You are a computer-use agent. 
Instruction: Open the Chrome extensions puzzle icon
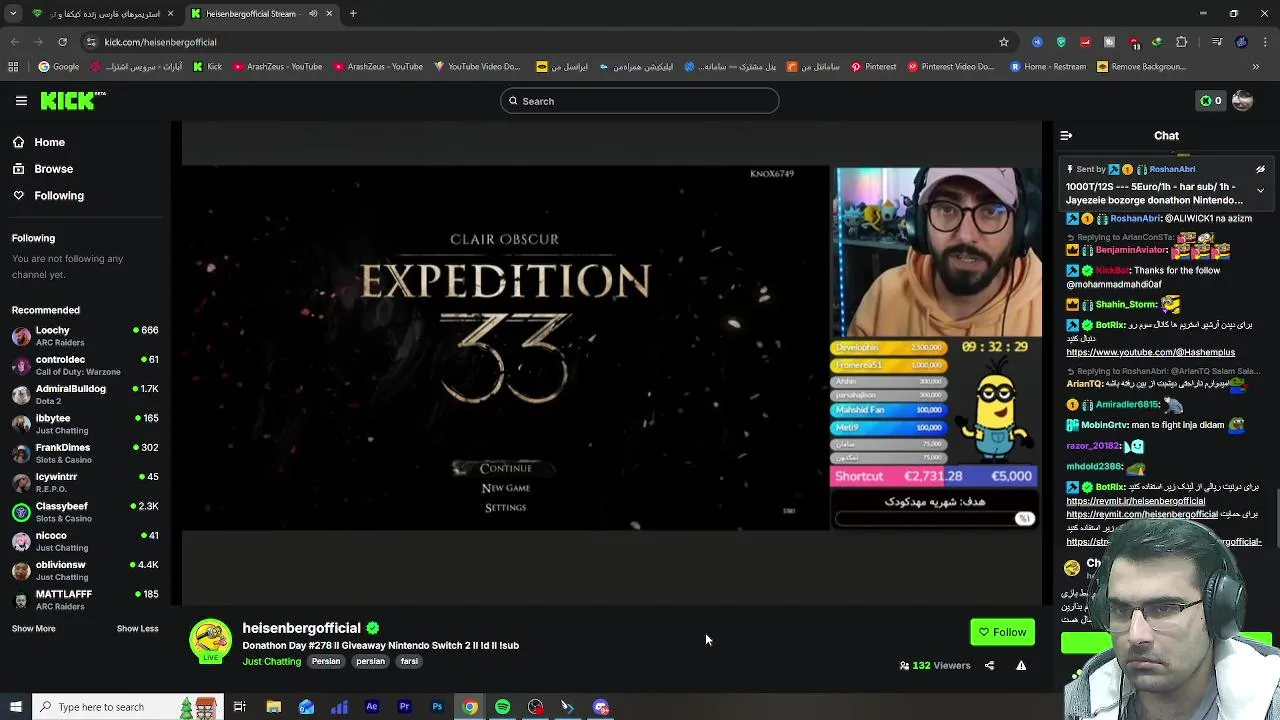click(x=1182, y=42)
